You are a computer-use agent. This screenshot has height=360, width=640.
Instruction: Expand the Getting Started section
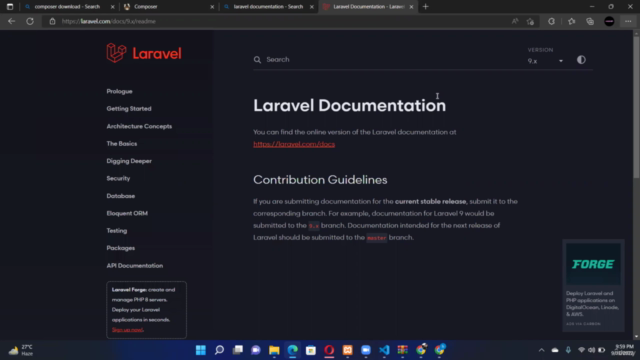[x=129, y=109]
